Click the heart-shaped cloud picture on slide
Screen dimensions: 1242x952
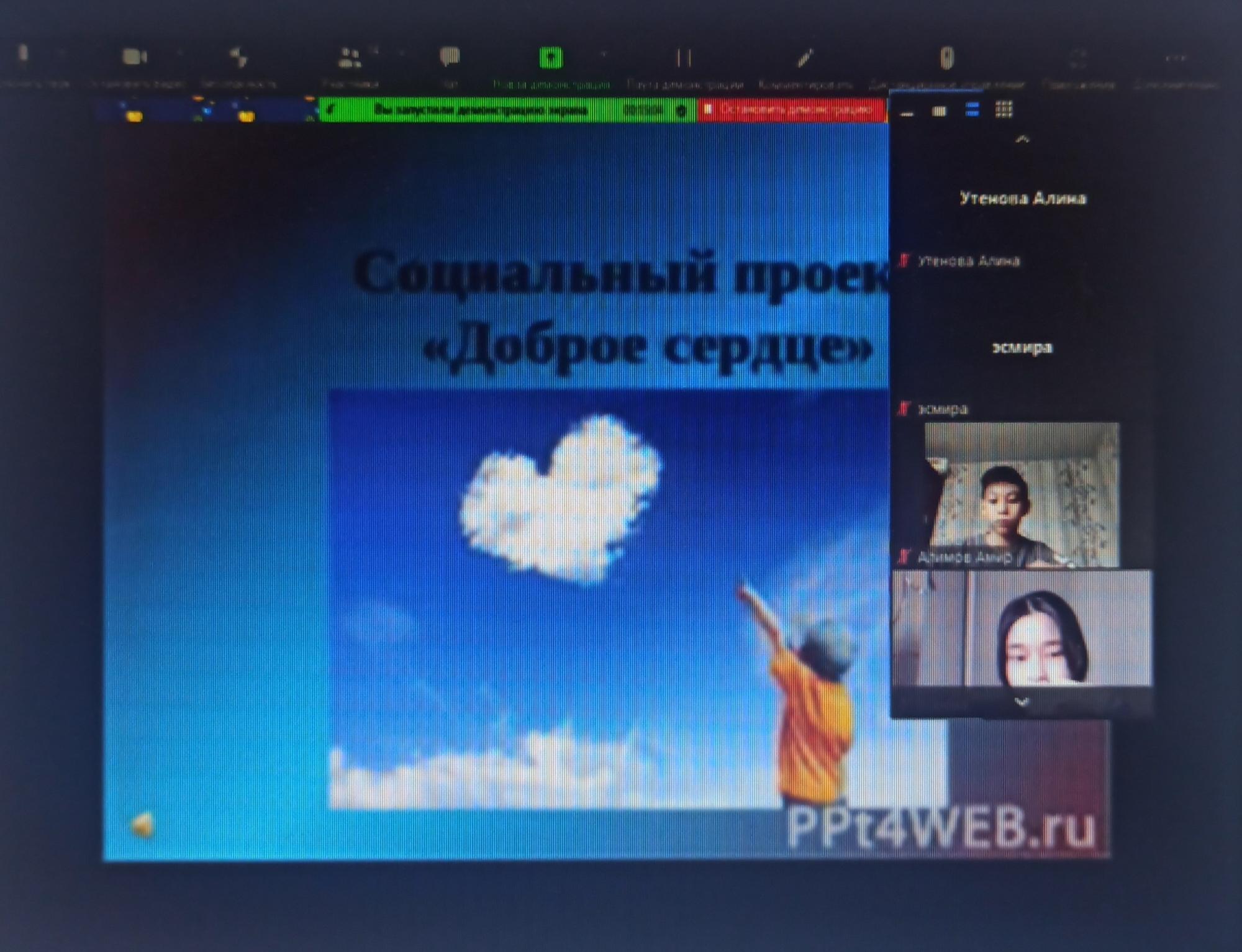[561, 499]
